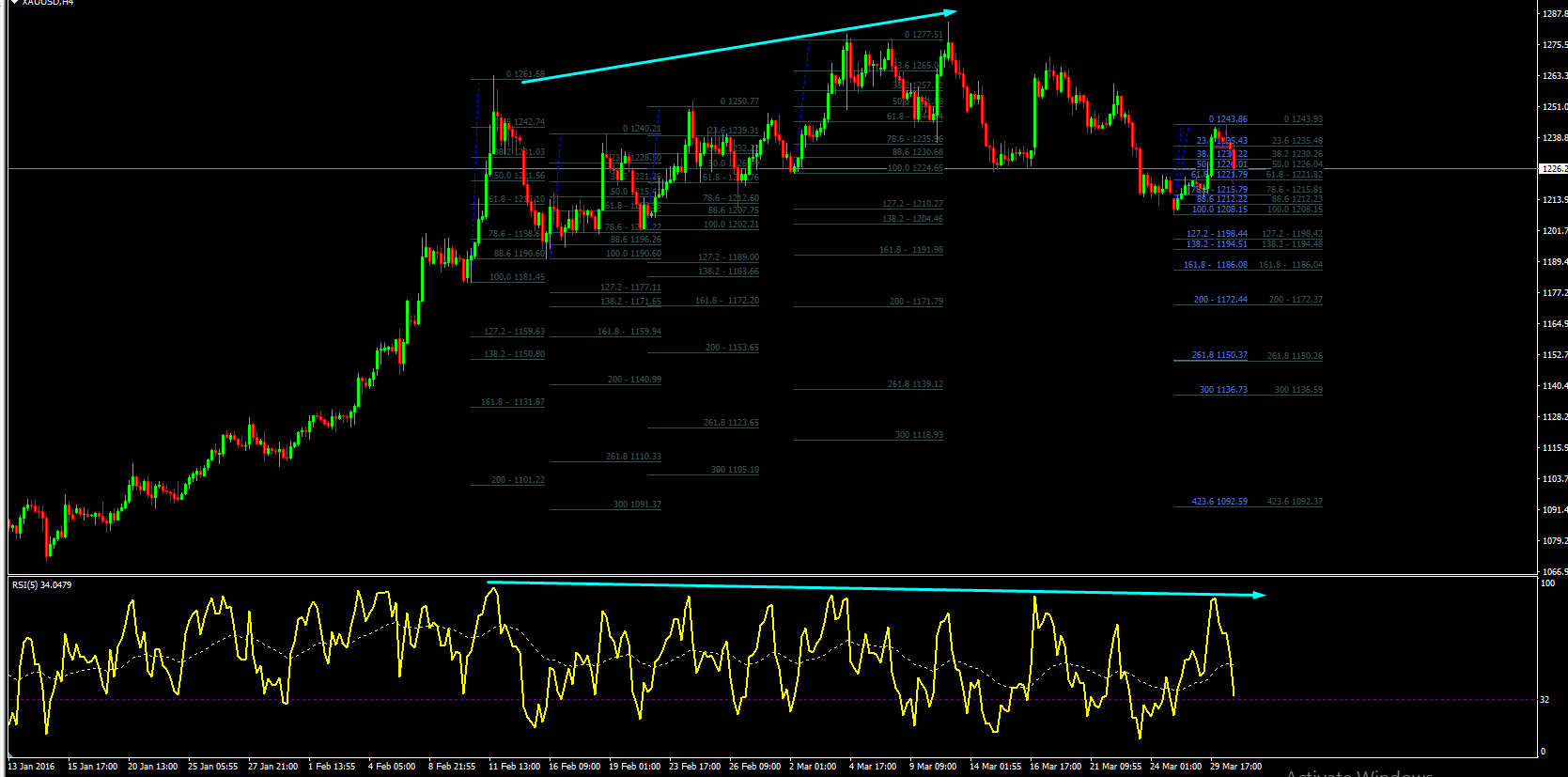Click the 127.2 - 1177.11 level label
The image size is (1568, 777).
(x=630, y=287)
